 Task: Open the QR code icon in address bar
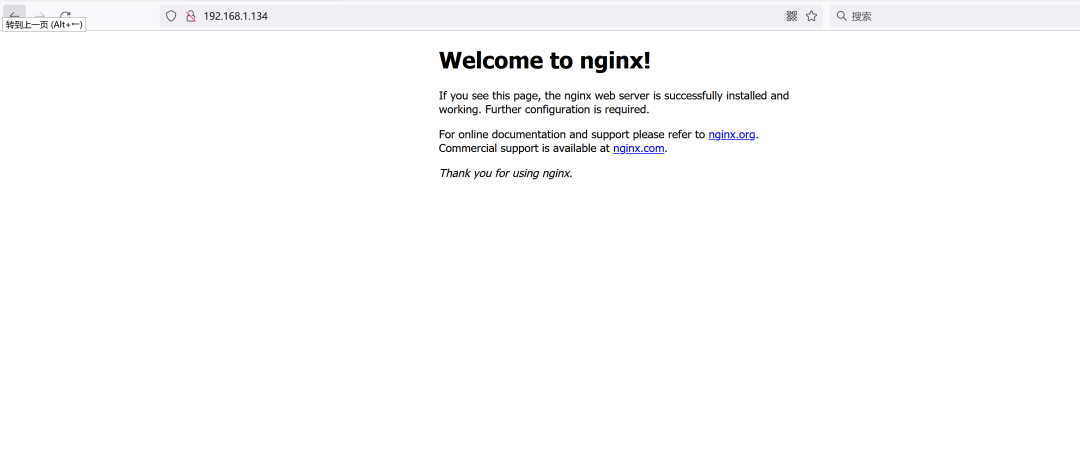791,16
